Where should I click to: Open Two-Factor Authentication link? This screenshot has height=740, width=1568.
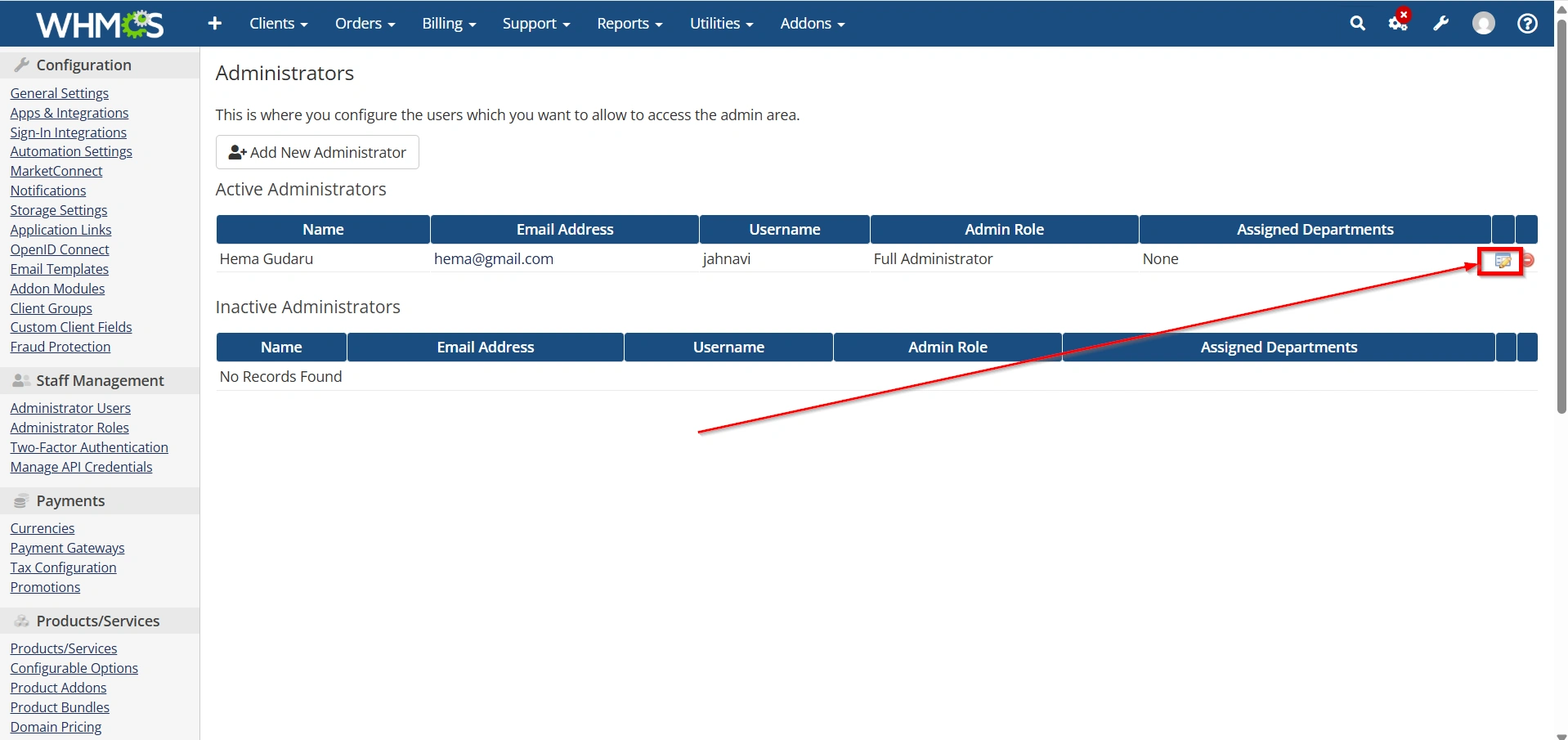[89, 447]
